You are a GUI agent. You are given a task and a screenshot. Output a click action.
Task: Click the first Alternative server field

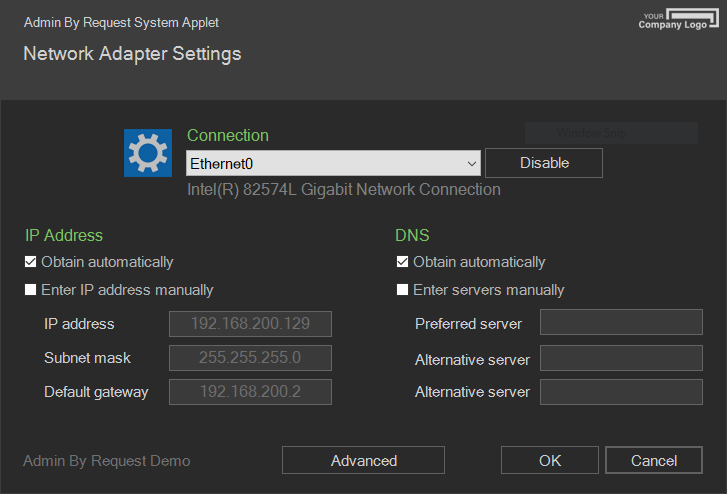pos(621,358)
